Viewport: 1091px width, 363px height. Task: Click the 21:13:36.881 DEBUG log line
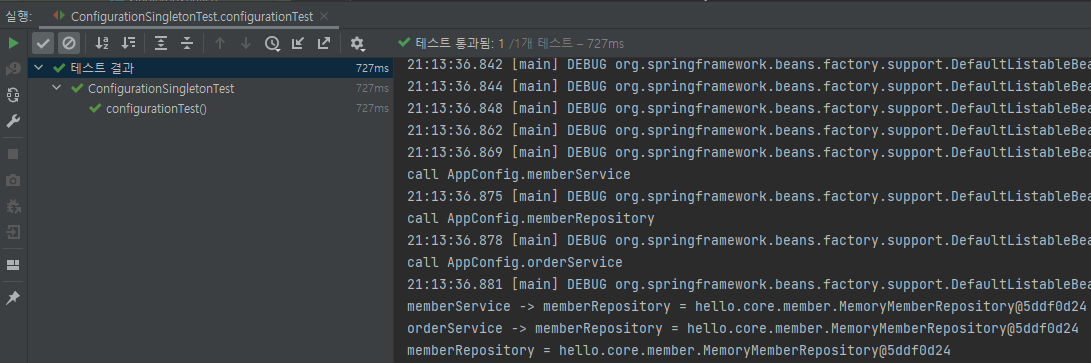pos(749,284)
